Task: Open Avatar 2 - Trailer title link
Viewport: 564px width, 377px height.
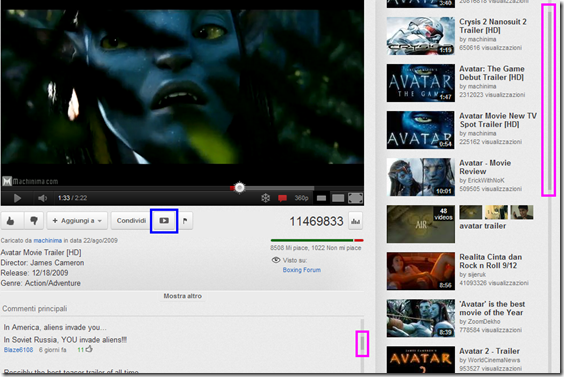Action: (489, 351)
